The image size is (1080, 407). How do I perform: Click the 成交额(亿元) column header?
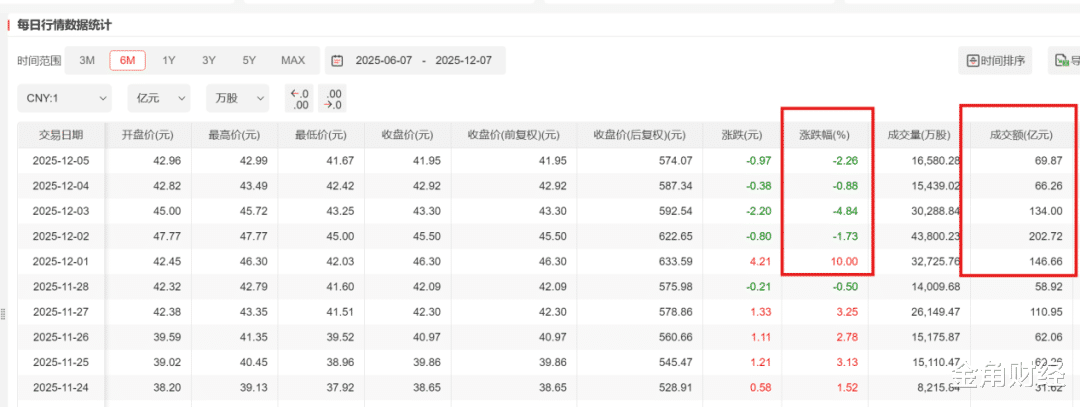(1022, 135)
